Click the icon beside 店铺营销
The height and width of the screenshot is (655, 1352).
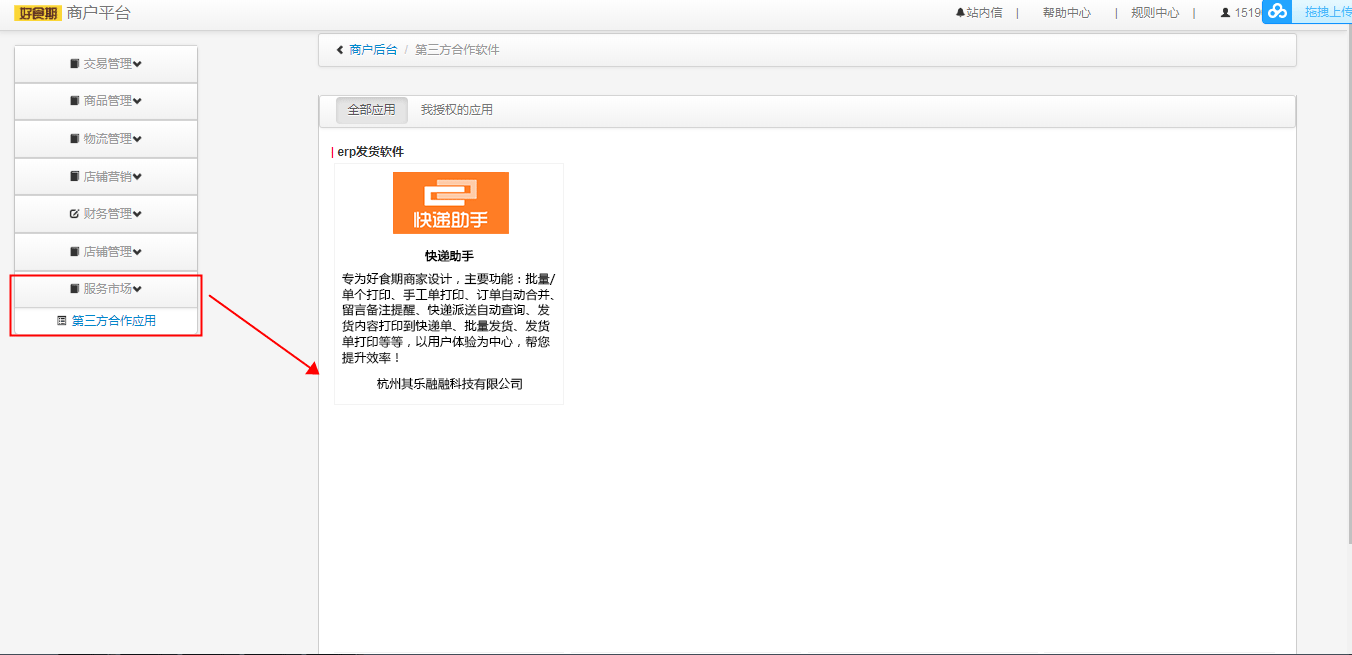click(x=75, y=176)
